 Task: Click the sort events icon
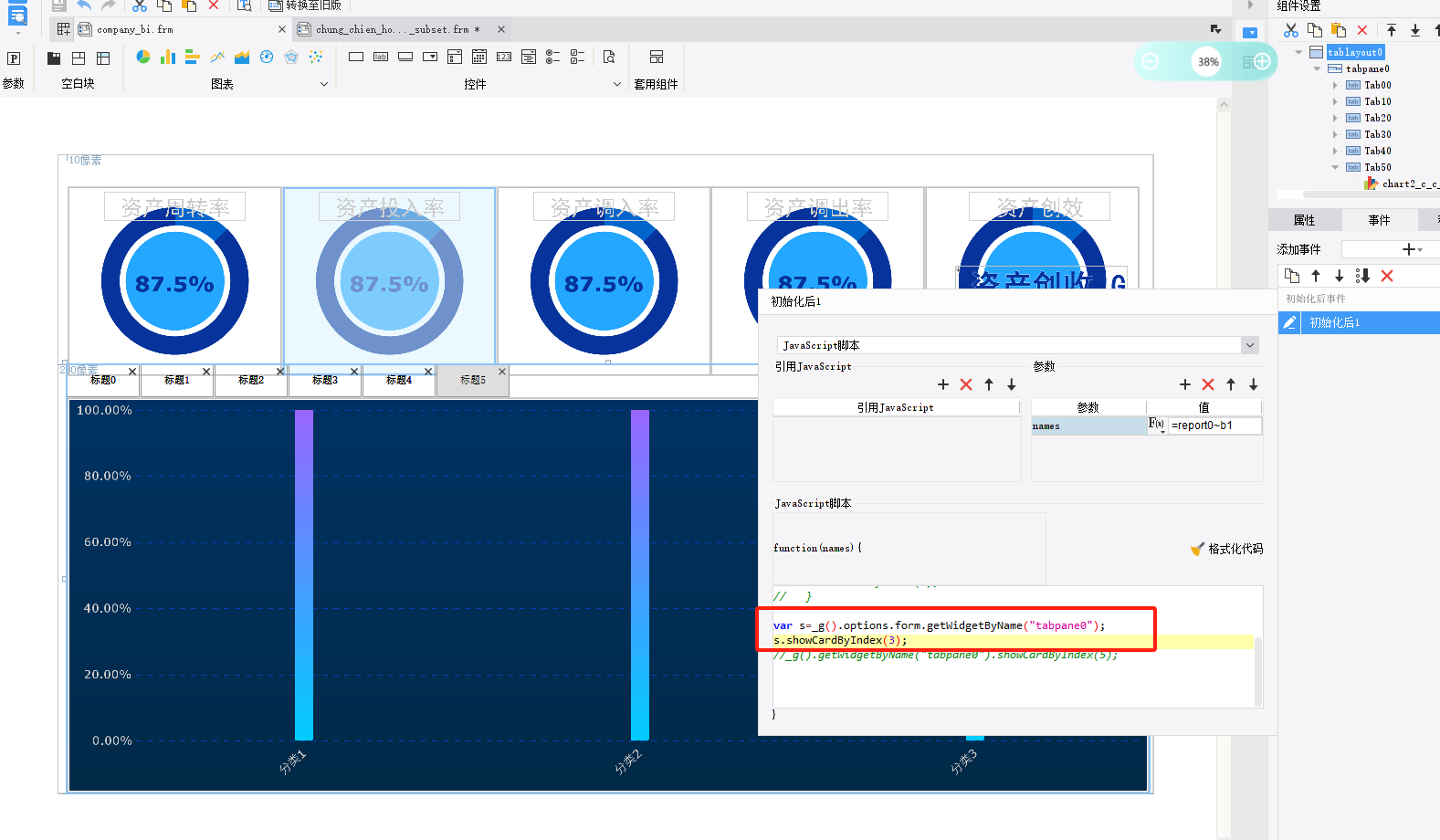point(1363,276)
